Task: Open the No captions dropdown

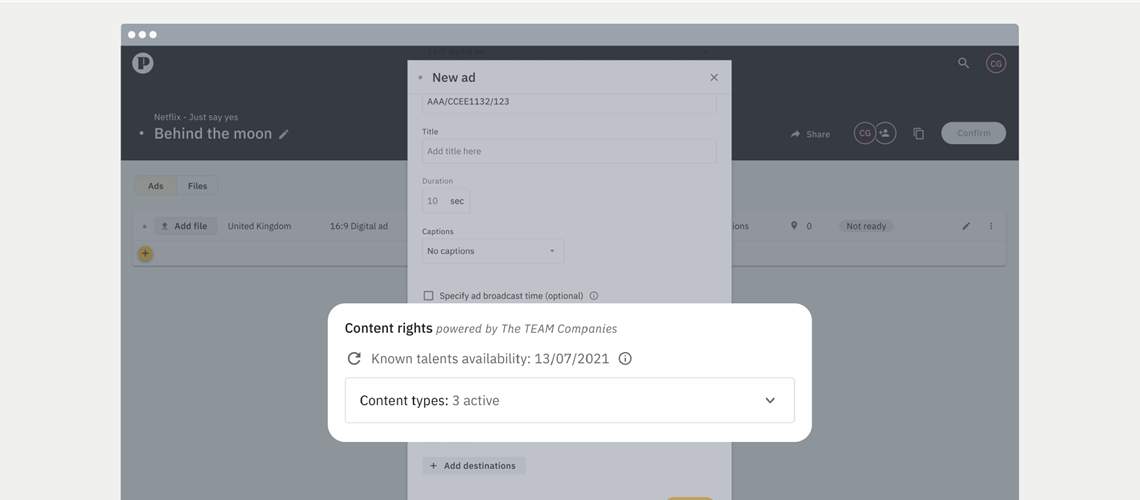Action: (492, 251)
